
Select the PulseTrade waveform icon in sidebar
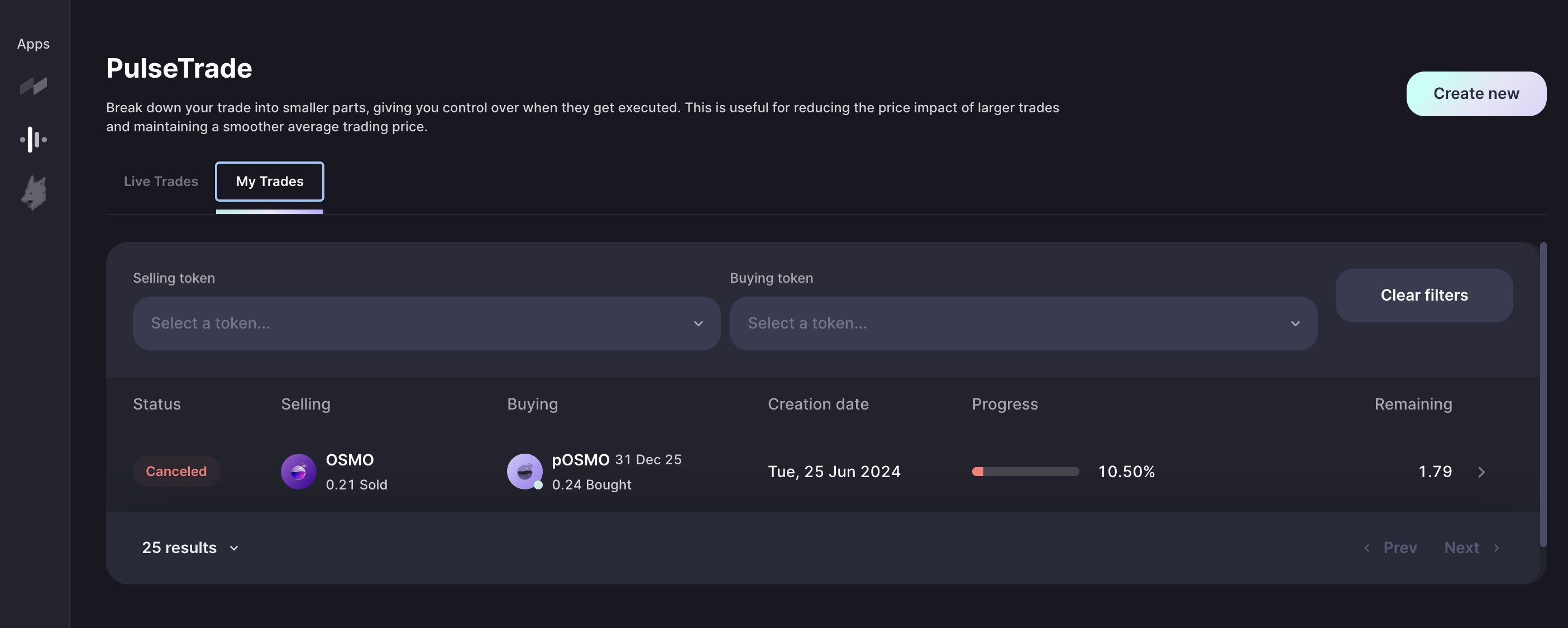coord(34,140)
